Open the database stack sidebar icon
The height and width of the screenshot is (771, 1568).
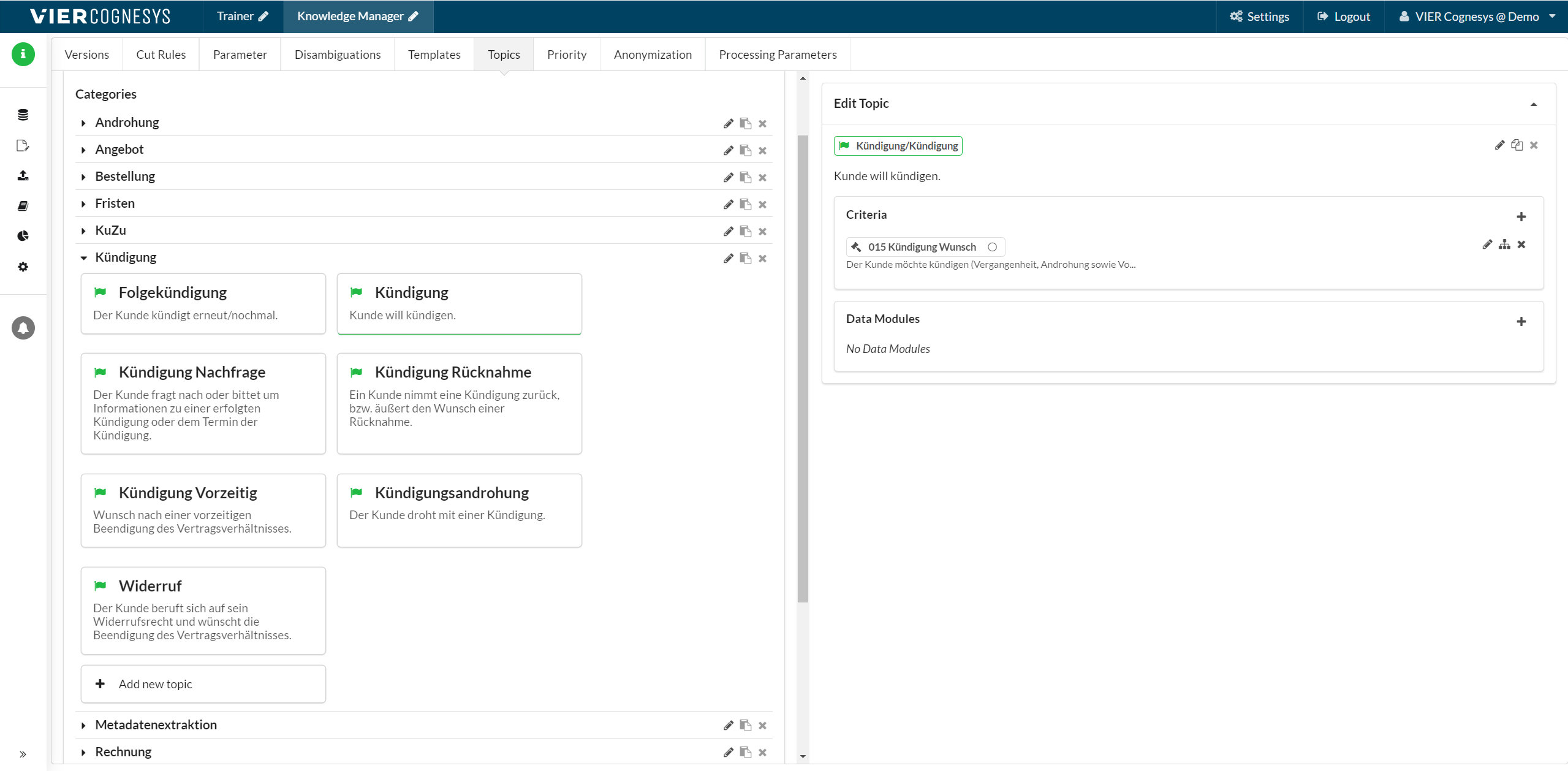pos(23,115)
